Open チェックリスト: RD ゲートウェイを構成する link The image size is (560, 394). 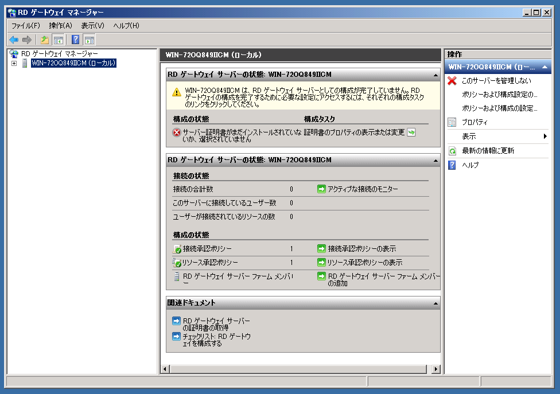click(x=216, y=340)
